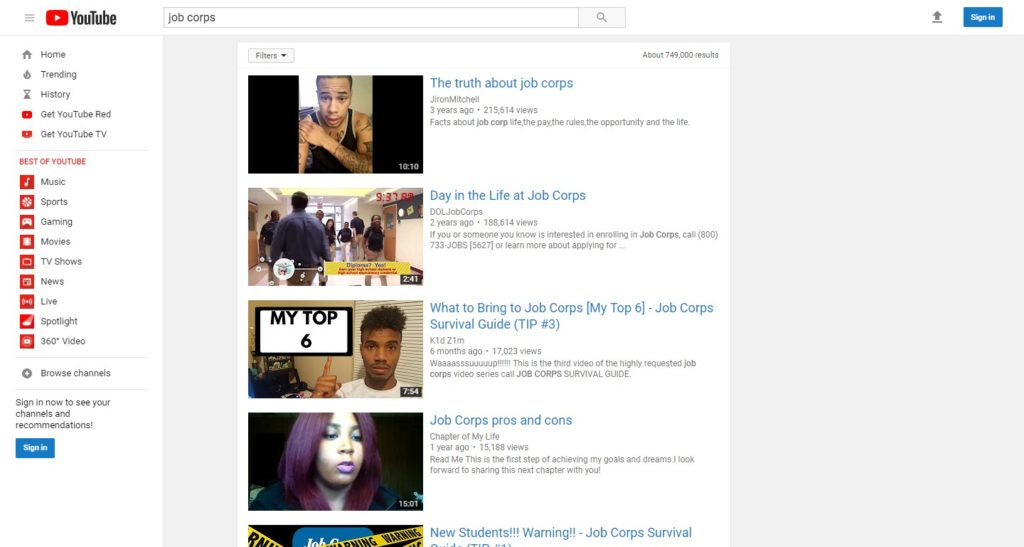This screenshot has height=547, width=1024.
Task: Click the Browse channels plus icon
Action: click(x=27, y=373)
